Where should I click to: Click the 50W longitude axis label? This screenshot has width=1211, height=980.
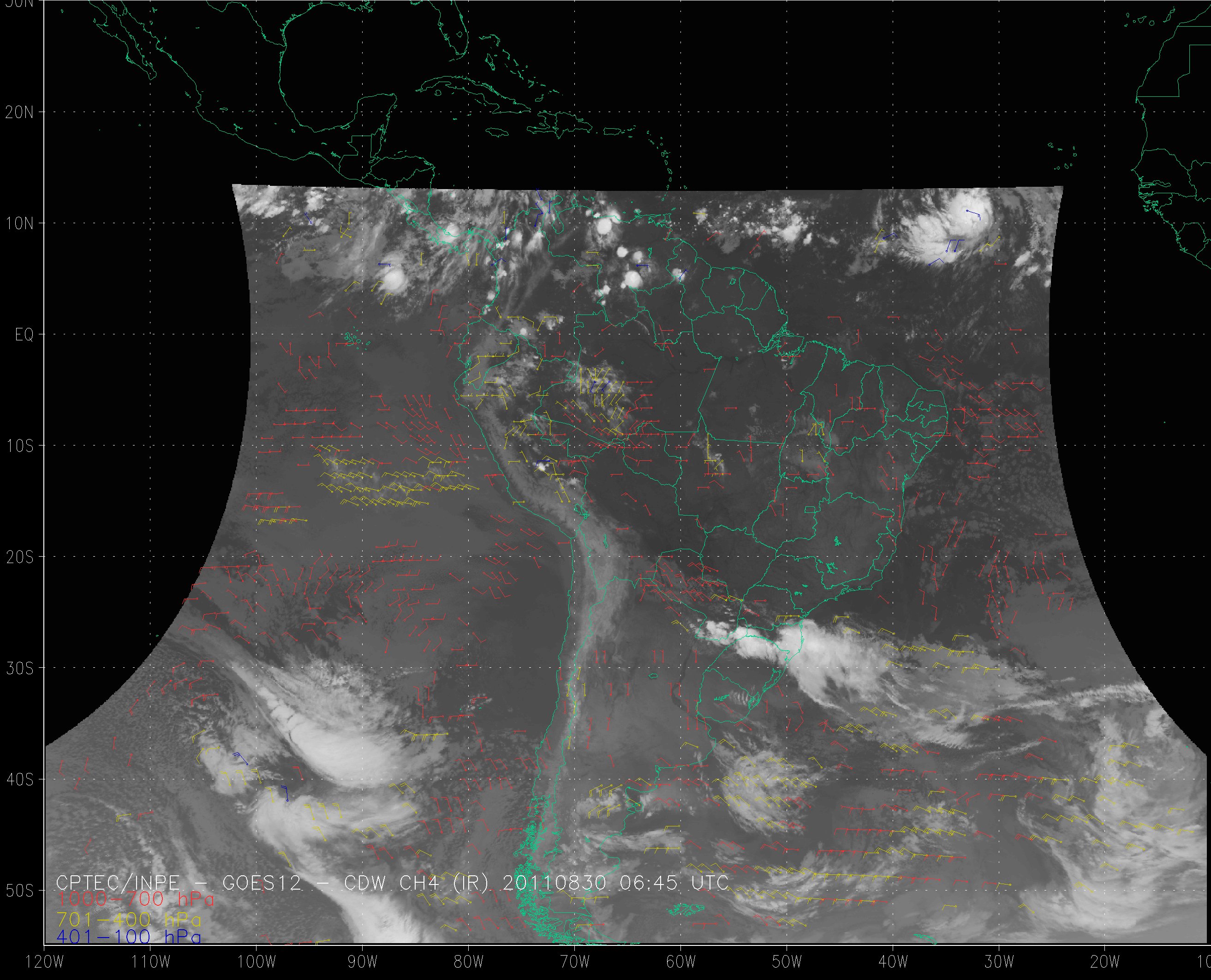tap(787, 962)
